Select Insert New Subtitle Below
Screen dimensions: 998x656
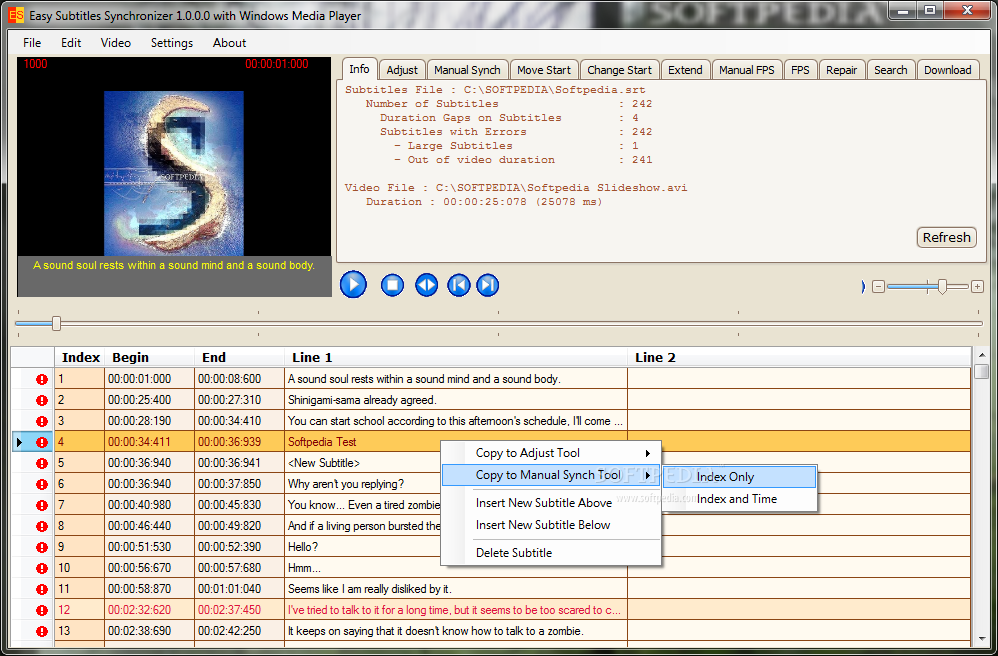coord(551,525)
